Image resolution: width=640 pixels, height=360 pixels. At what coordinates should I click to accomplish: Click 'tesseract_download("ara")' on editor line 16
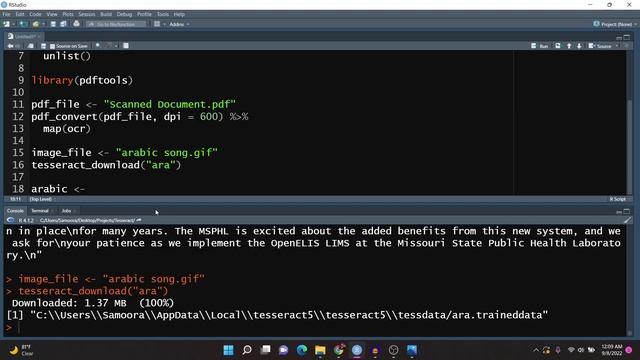click(106, 165)
